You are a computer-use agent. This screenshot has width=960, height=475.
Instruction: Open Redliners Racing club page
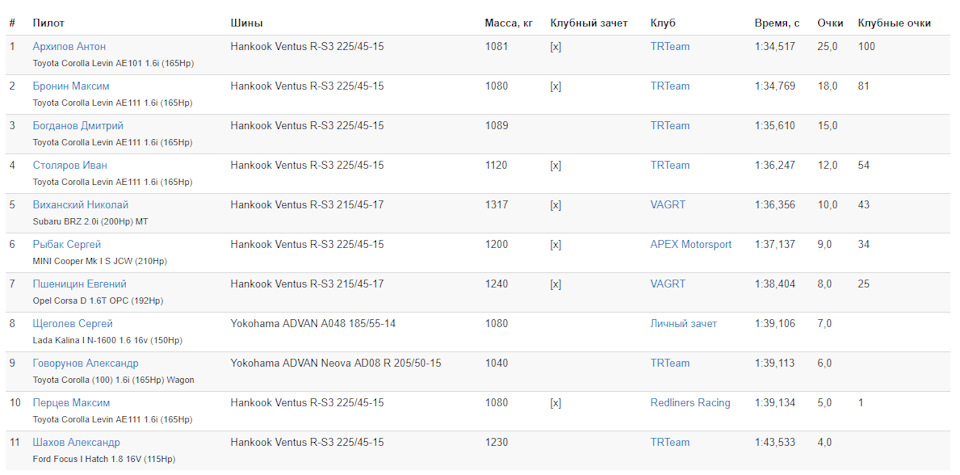point(690,403)
